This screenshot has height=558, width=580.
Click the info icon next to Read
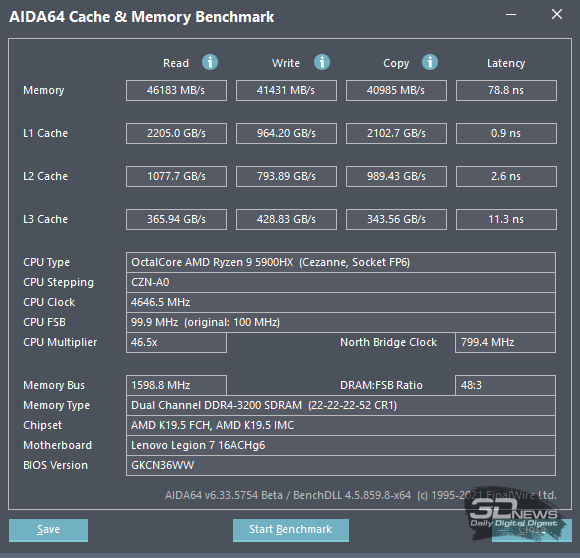210,62
